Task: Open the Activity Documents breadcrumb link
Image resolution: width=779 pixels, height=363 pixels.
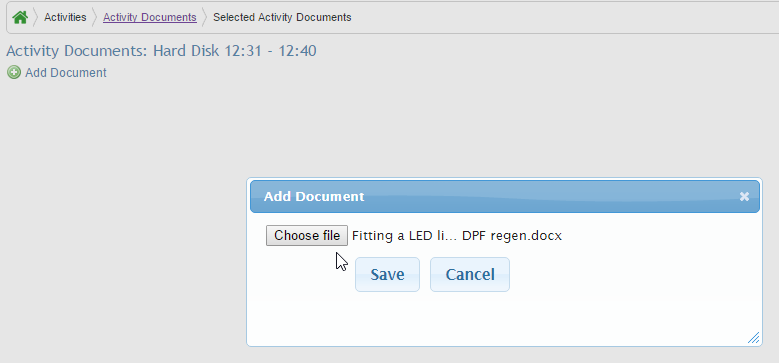Action: click(x=150, y=17)
